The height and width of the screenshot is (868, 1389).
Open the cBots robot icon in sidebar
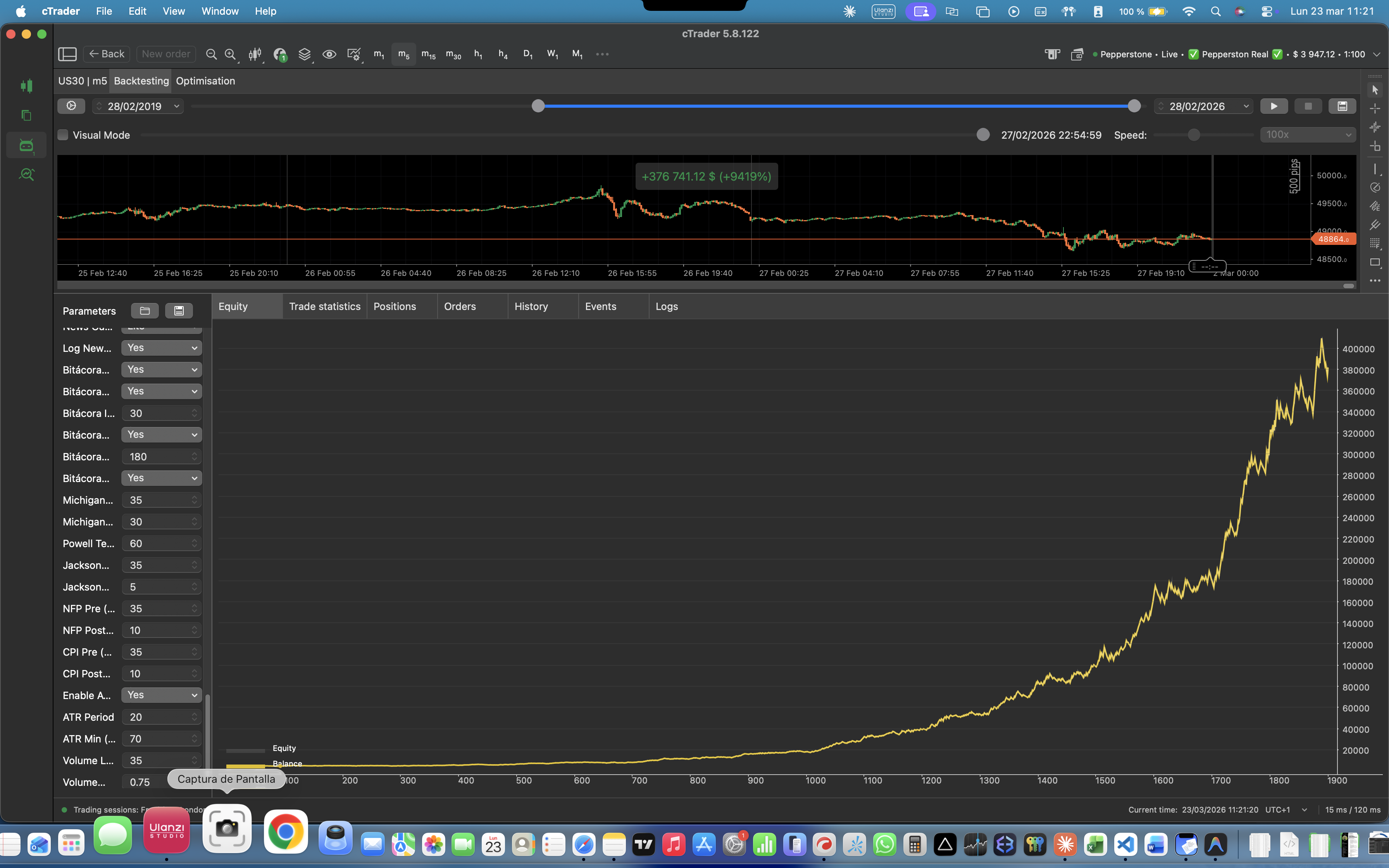point(26,145)
